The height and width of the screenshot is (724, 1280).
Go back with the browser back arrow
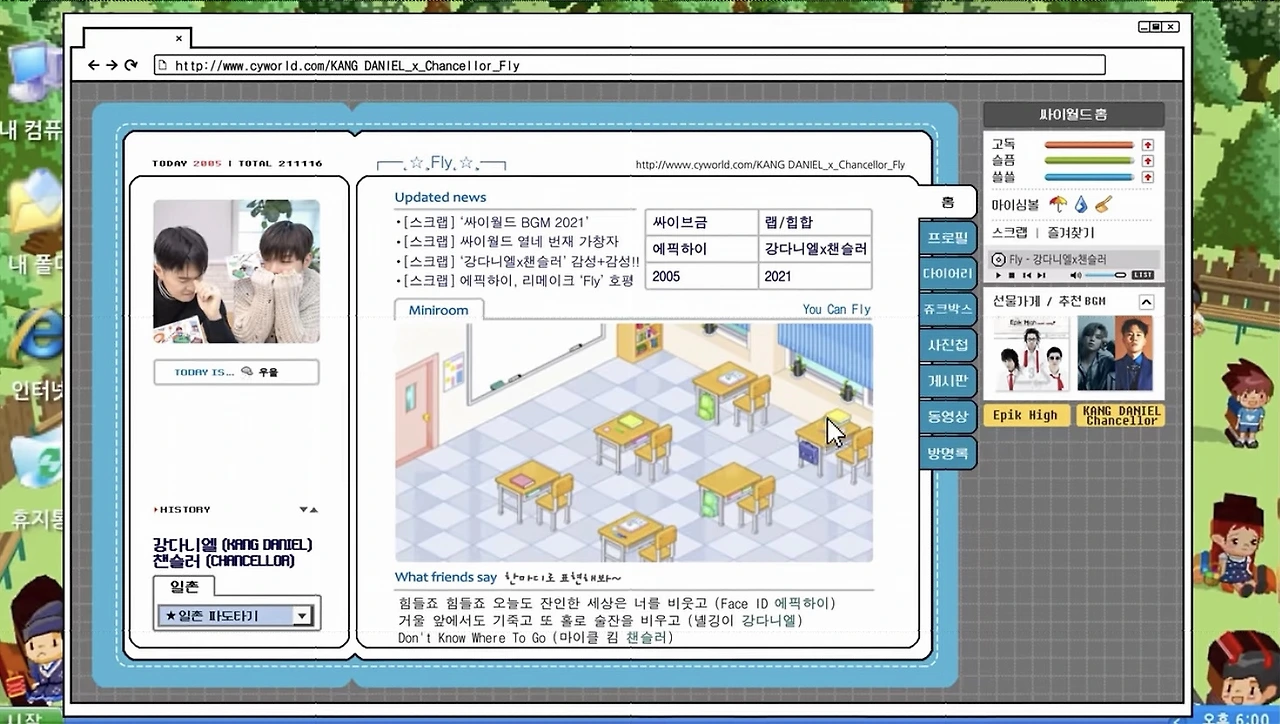(x=93, y=65)
